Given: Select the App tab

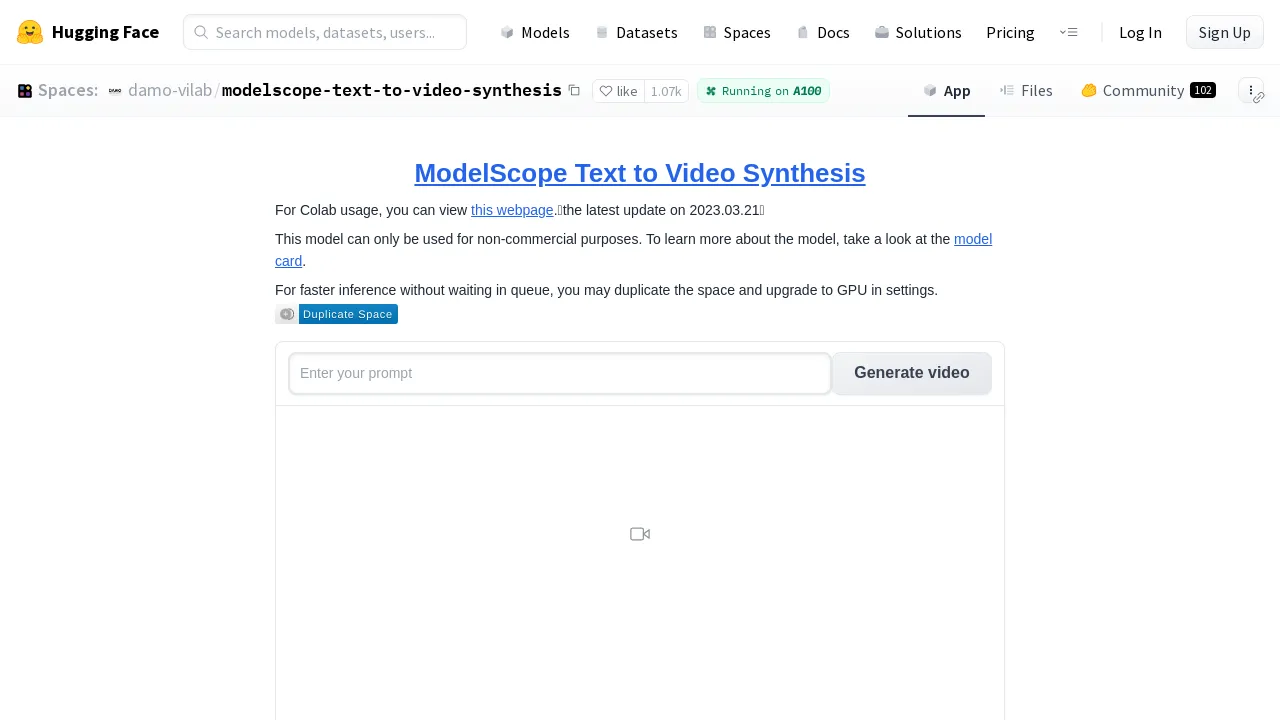Looking at the screenshot, I should 946,90.
